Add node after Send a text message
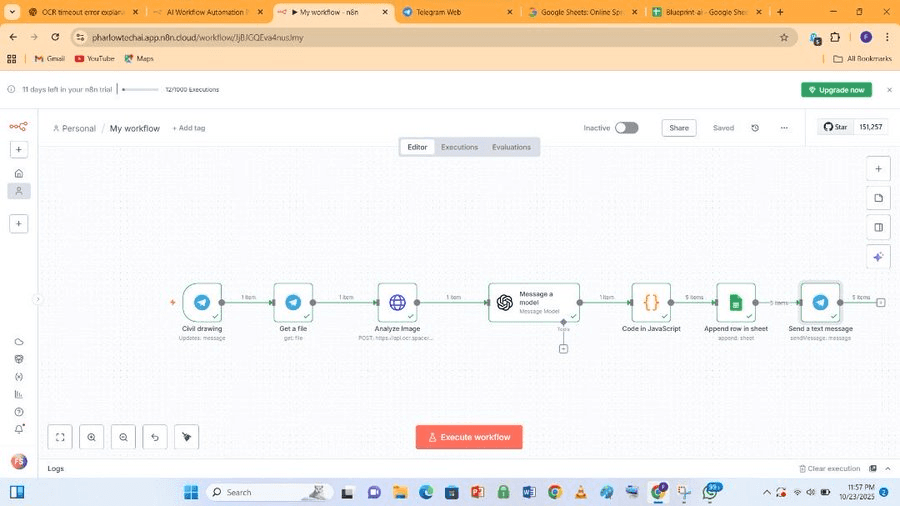Viewport: 900px width, 506px height. coord(880,302)
